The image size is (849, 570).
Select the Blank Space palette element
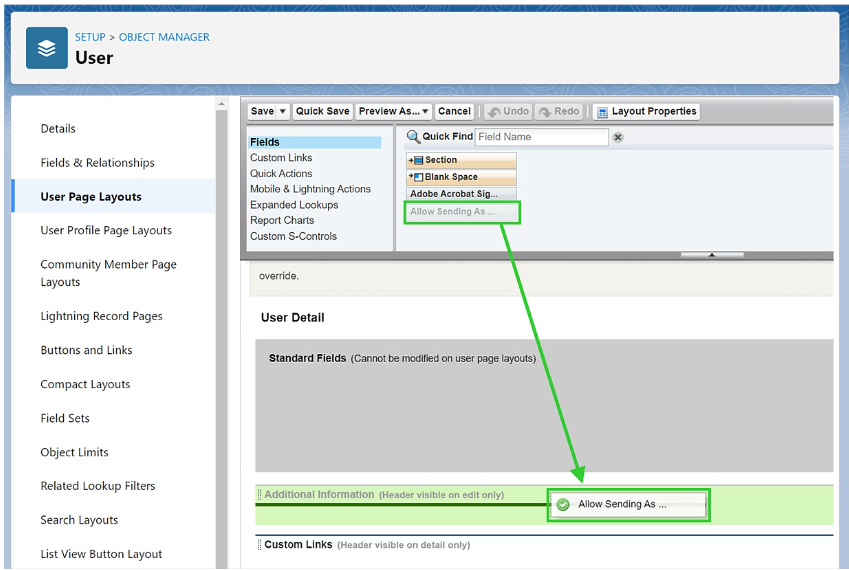461,177
